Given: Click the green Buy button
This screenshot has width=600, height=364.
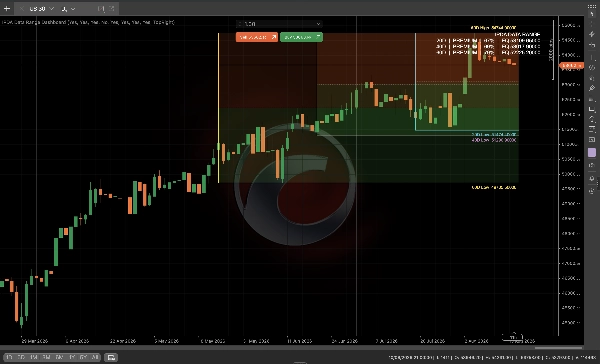Looking at the screenshot, I should click(301, 37).
